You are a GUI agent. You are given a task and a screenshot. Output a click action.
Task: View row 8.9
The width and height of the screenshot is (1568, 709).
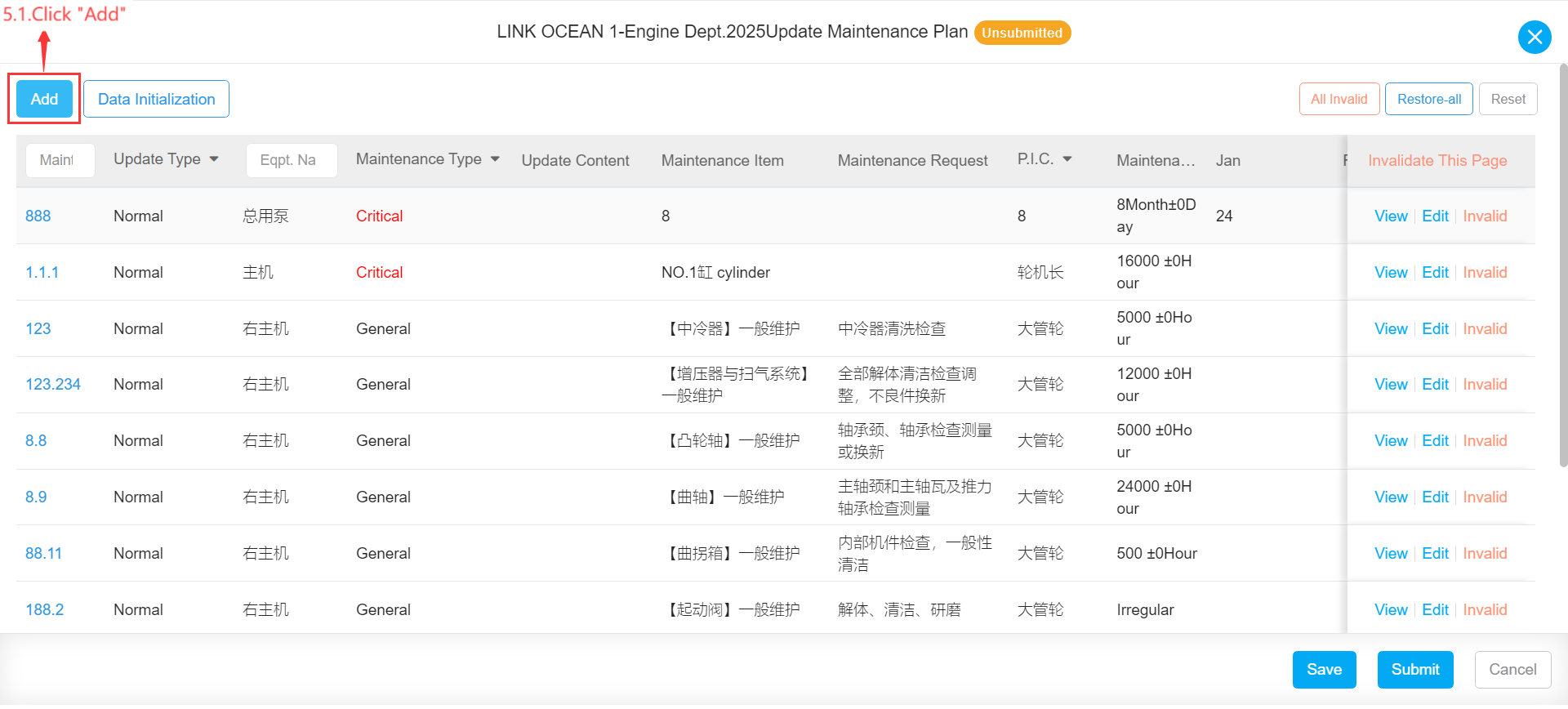(1391, 497)
